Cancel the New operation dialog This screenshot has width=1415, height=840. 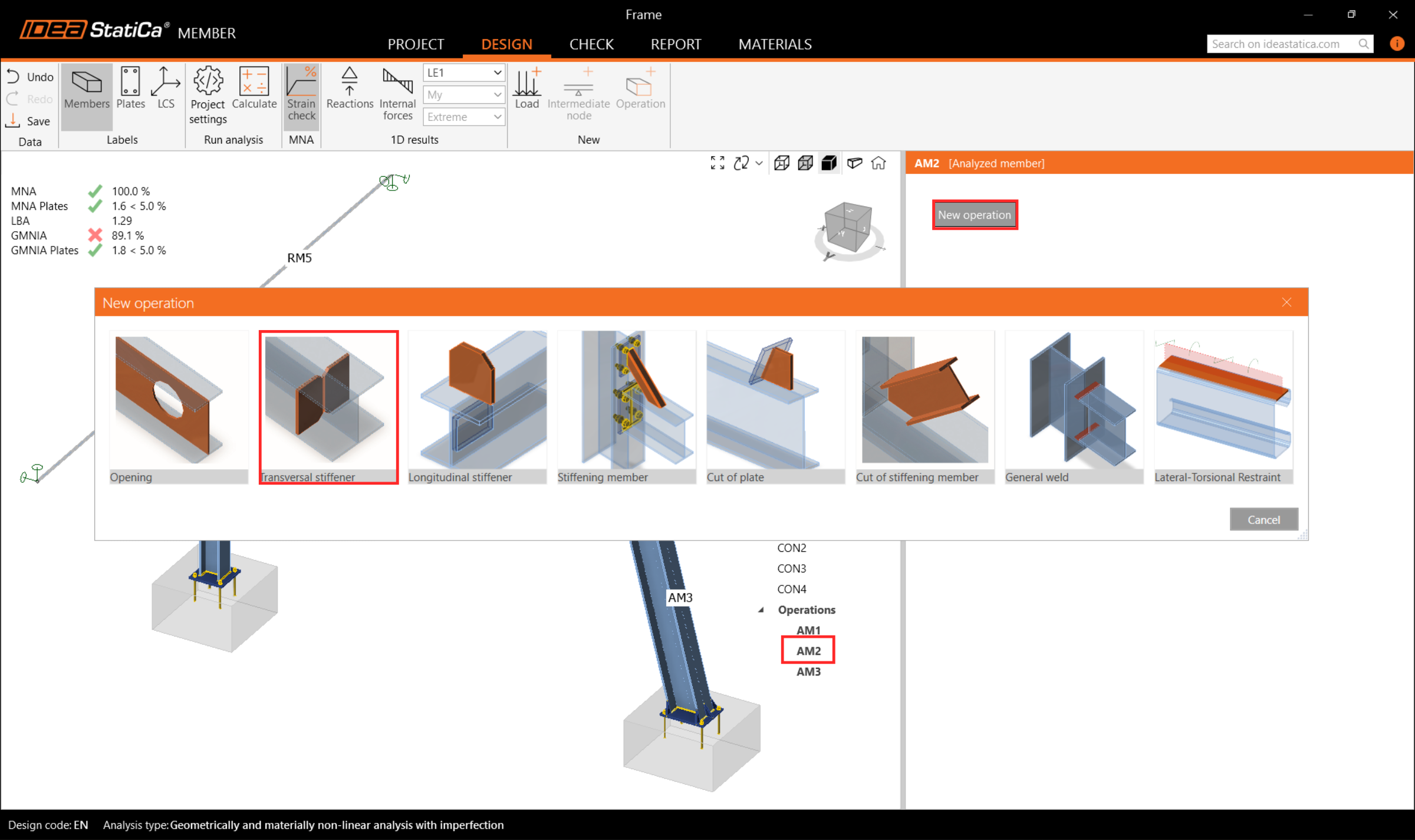1263,519
